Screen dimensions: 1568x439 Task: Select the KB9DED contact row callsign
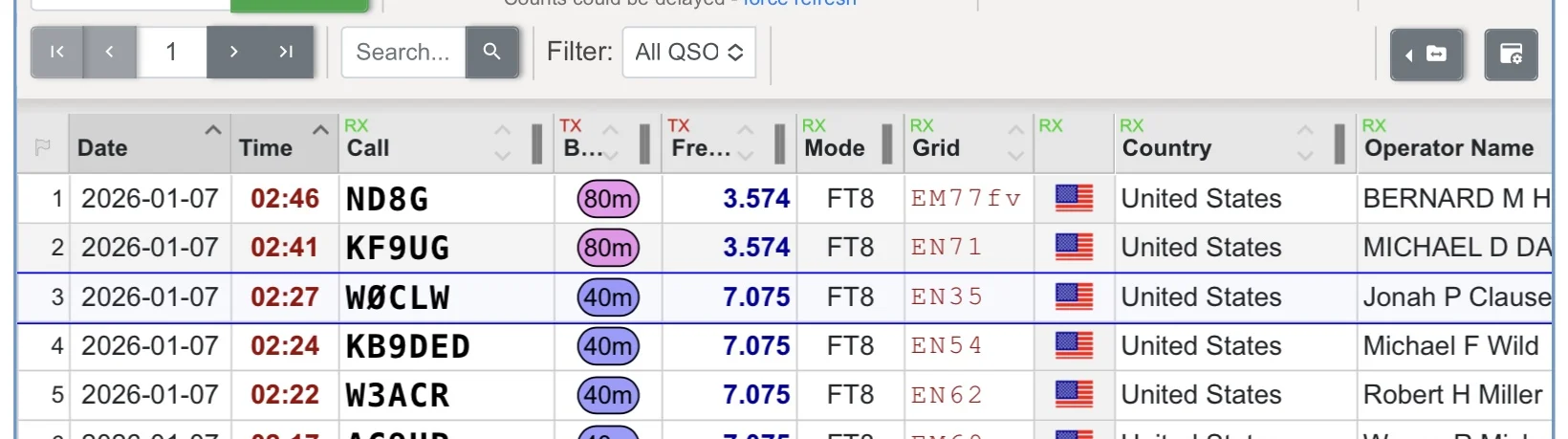click(407, 346)
